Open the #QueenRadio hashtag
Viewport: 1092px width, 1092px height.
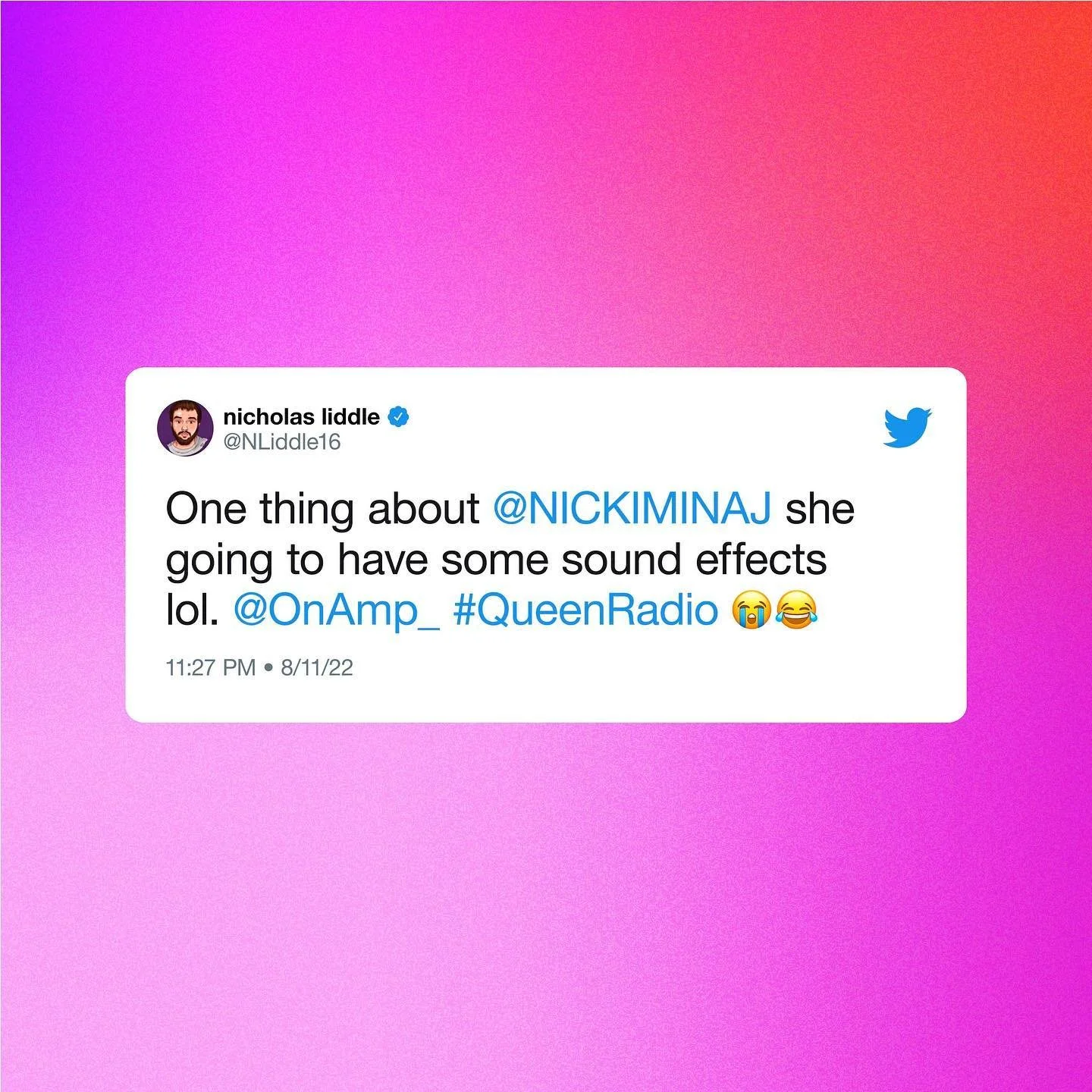(585, 610)
